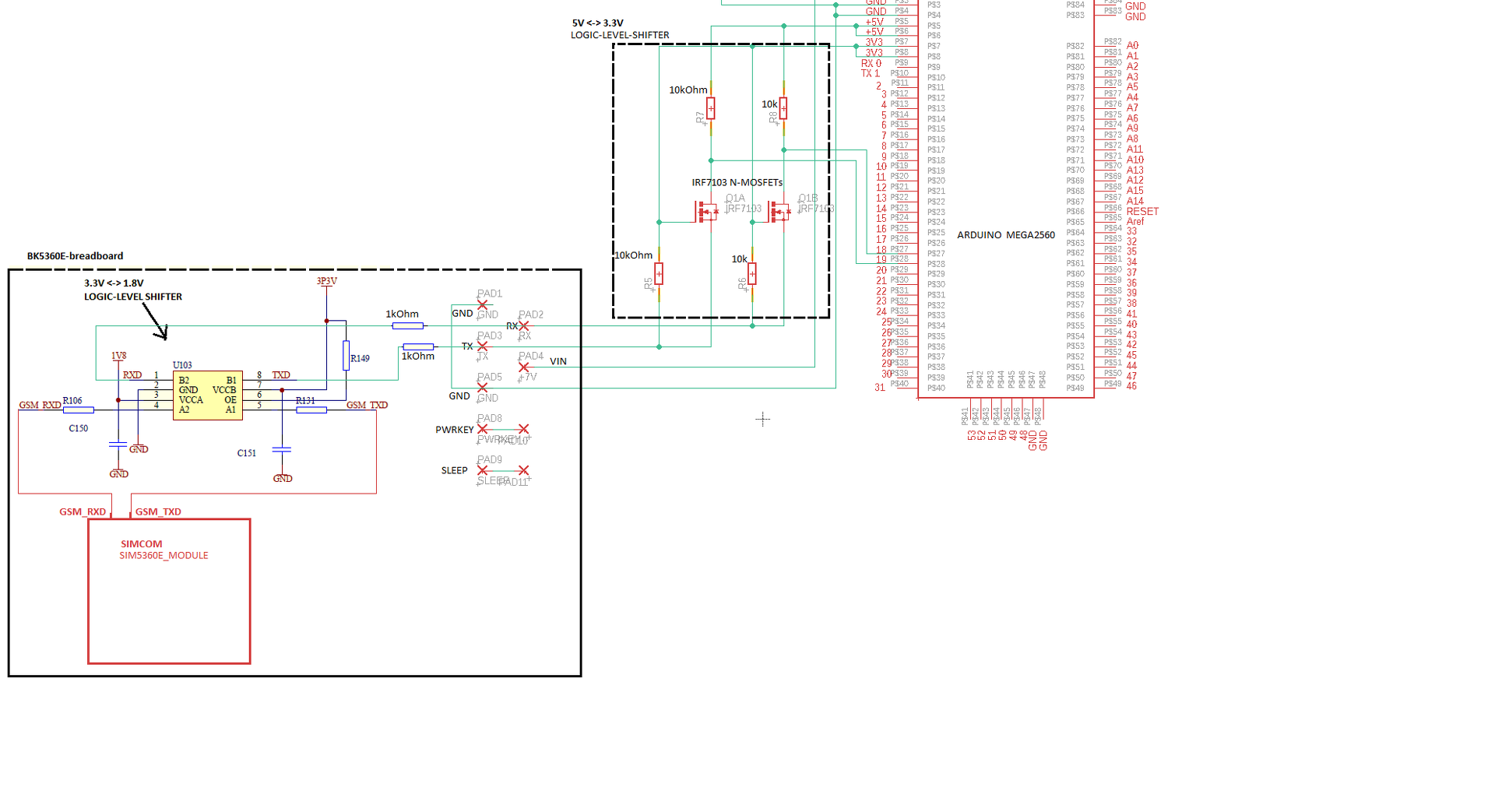This screenshot has height=812, width=1495.
Task: Click the 'BK5360E-breadboard' title
Action: (76, 256)
